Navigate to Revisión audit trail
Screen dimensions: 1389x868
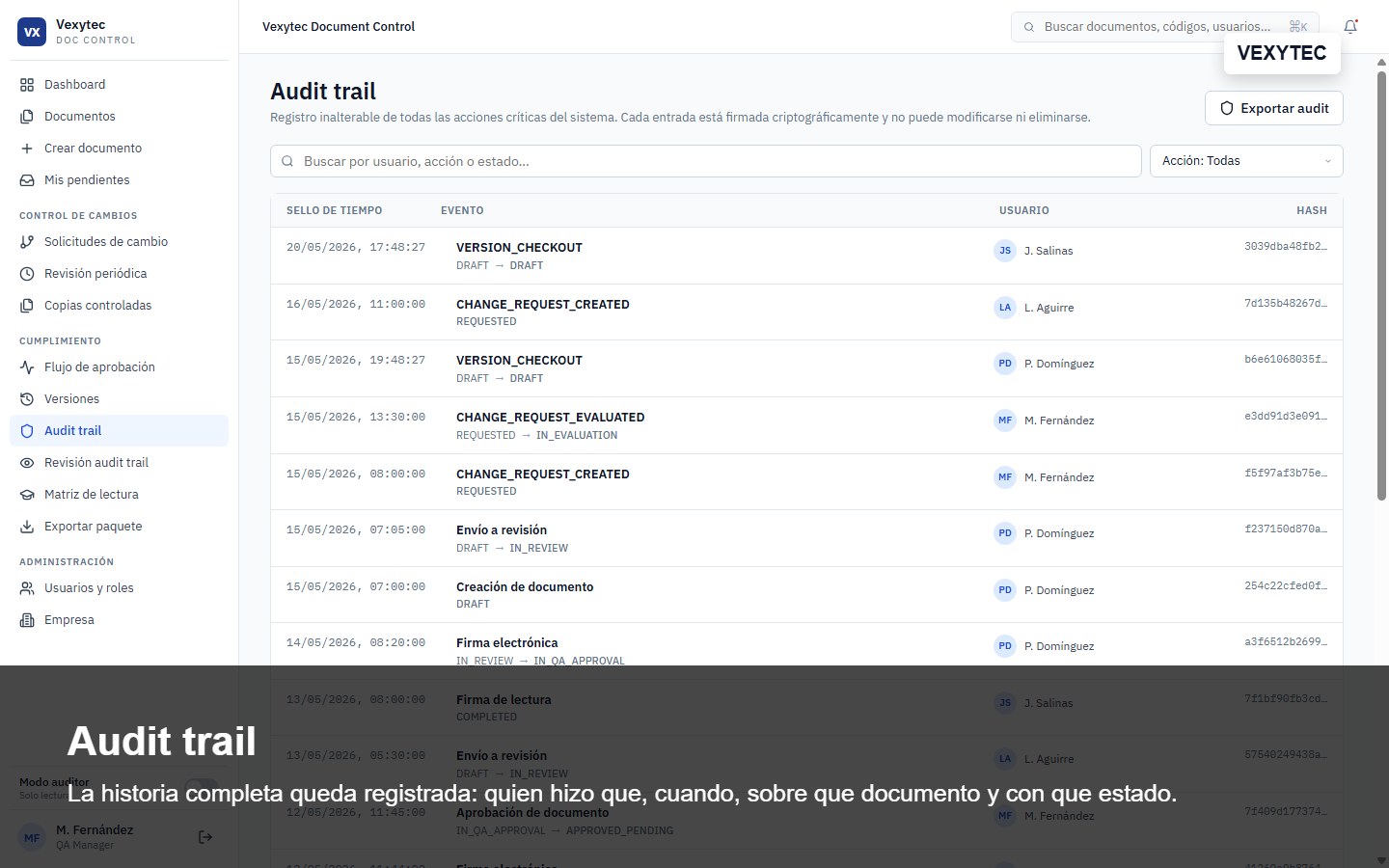(x=120, y=463)
